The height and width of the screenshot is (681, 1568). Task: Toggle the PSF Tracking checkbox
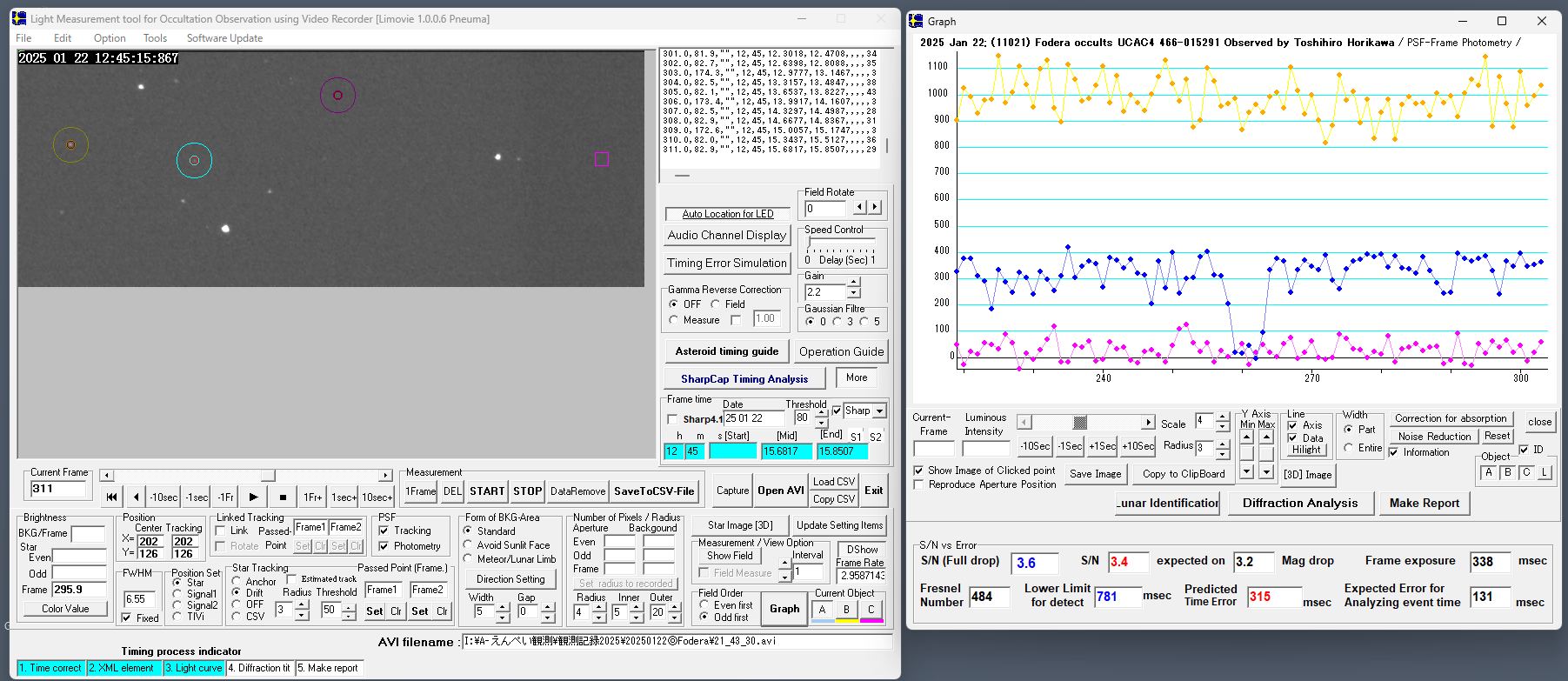tap(384, 531)
